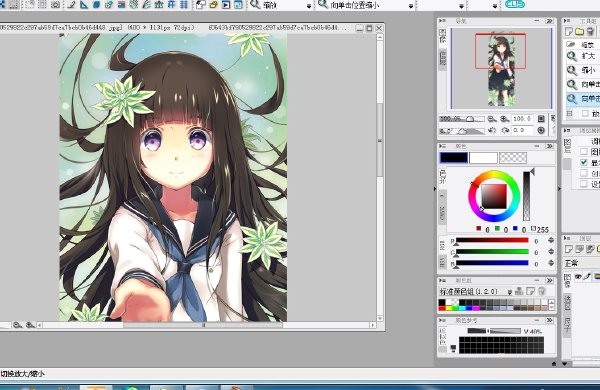This screenshot has height=390, width=600.
Task: Click the yellow folder icon in tool panel
Action: click(579, 31)
